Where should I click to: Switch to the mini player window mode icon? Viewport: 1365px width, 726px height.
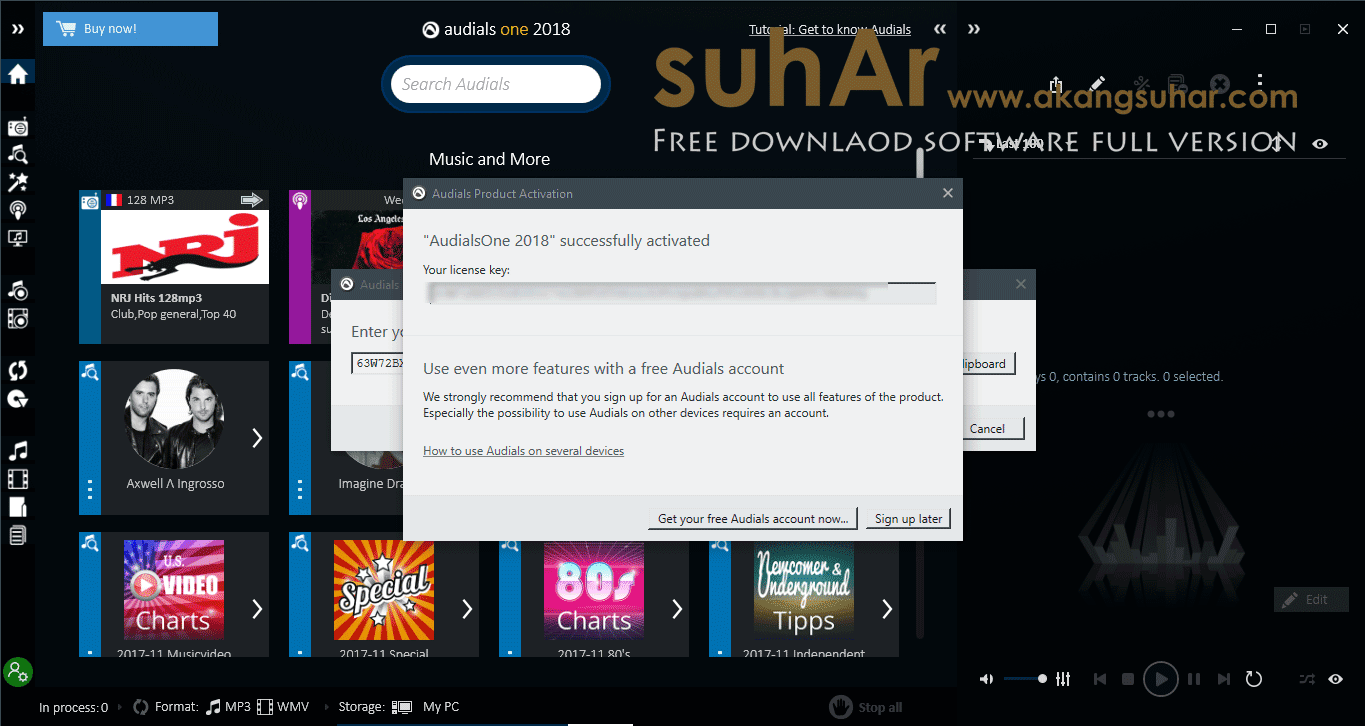click(1305, 29)
